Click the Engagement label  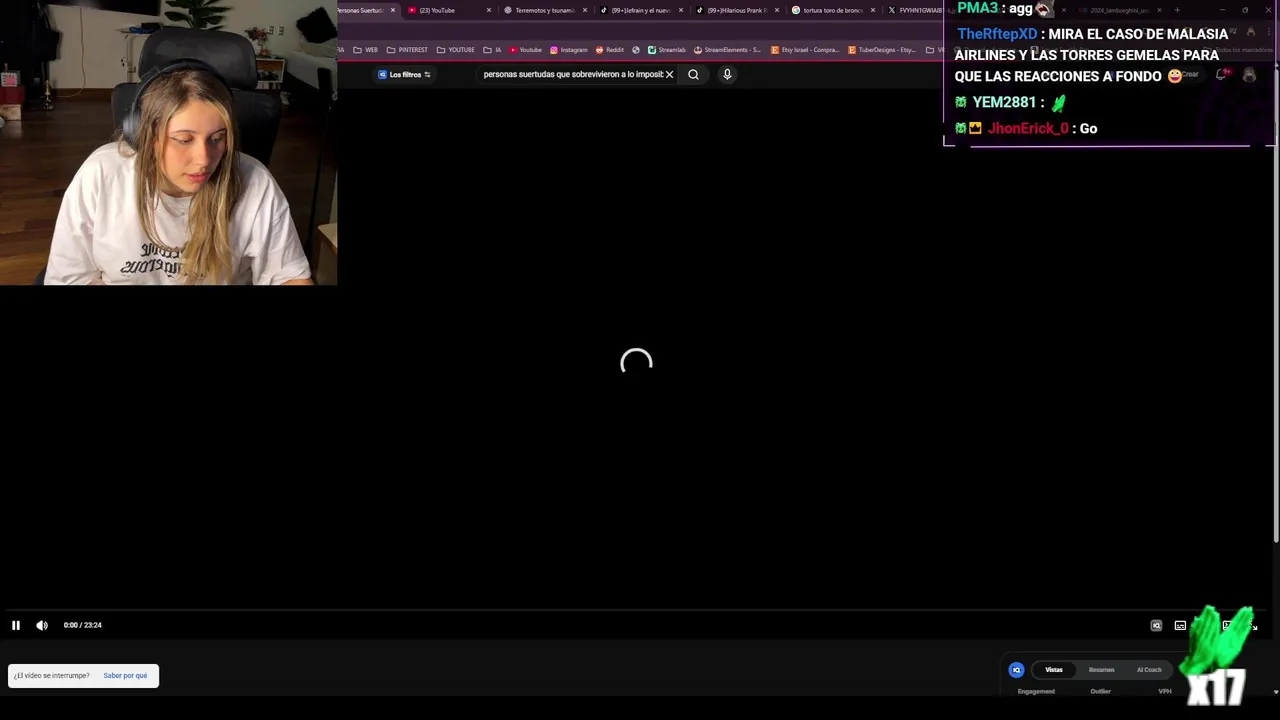point(1036,691)
